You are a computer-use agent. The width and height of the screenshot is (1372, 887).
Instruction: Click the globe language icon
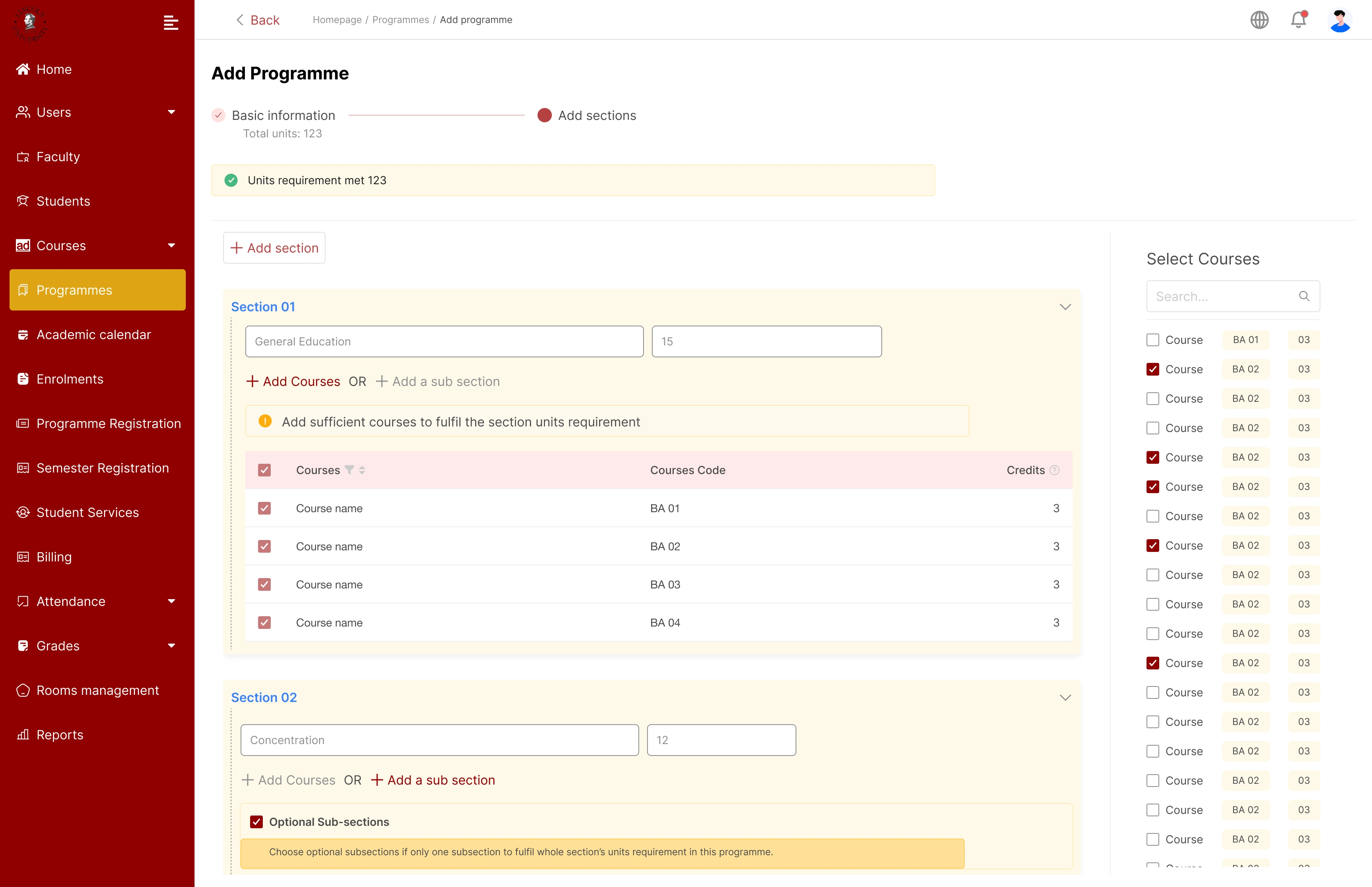click(x=1259, y=20)
